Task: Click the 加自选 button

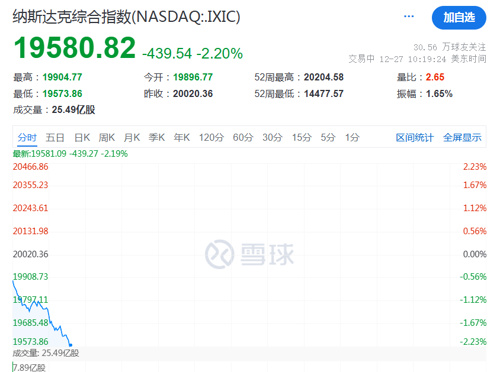Action: (x=459, y=18)
